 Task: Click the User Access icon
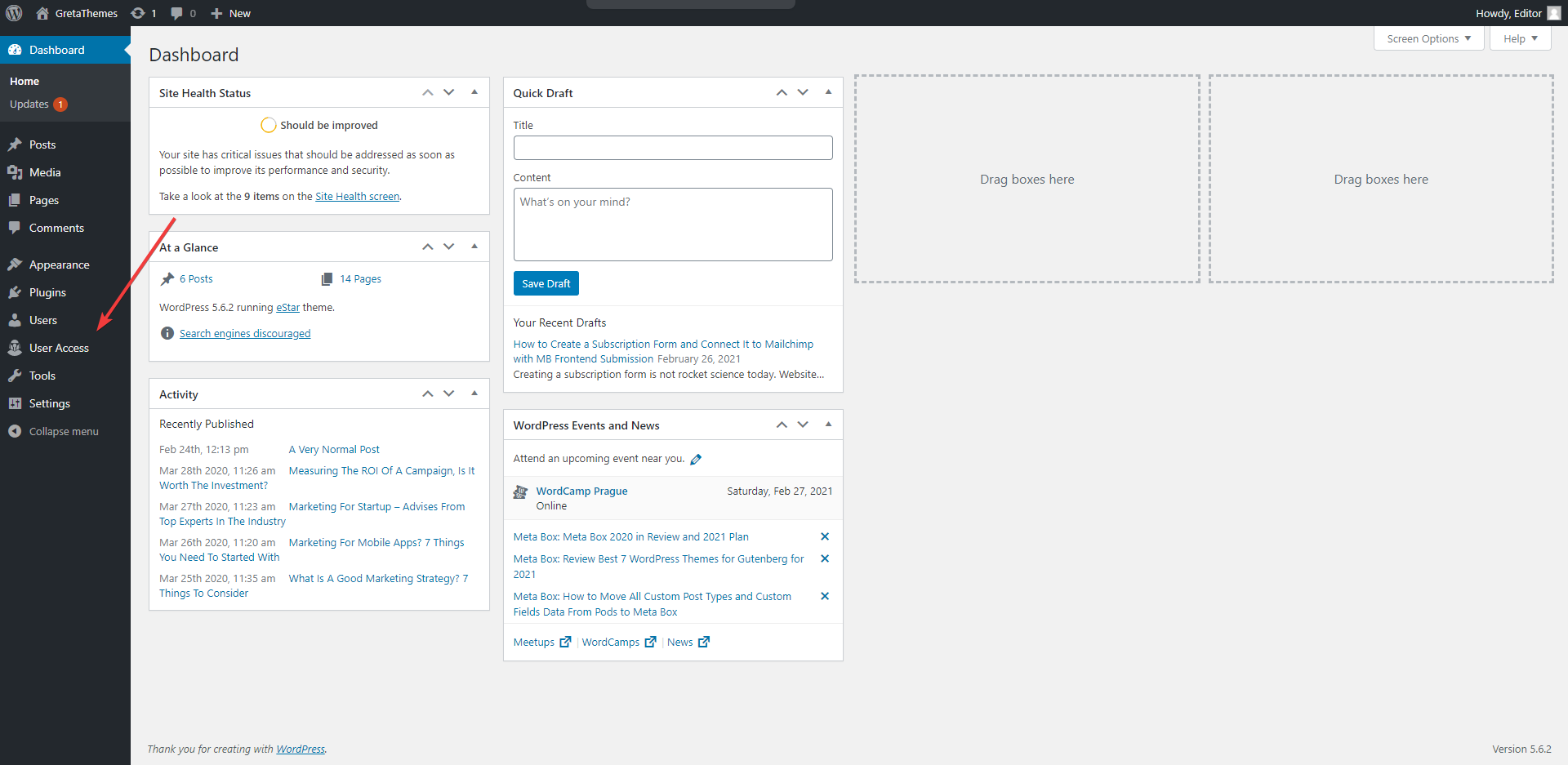(x=15, y=348)
